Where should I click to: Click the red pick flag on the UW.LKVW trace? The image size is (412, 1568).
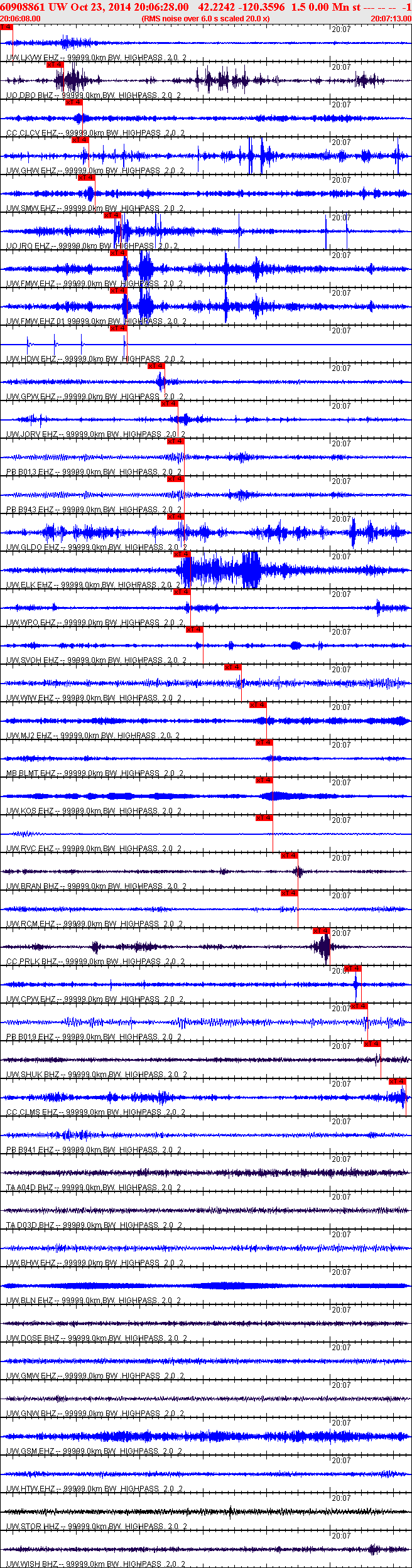point(6,27)
